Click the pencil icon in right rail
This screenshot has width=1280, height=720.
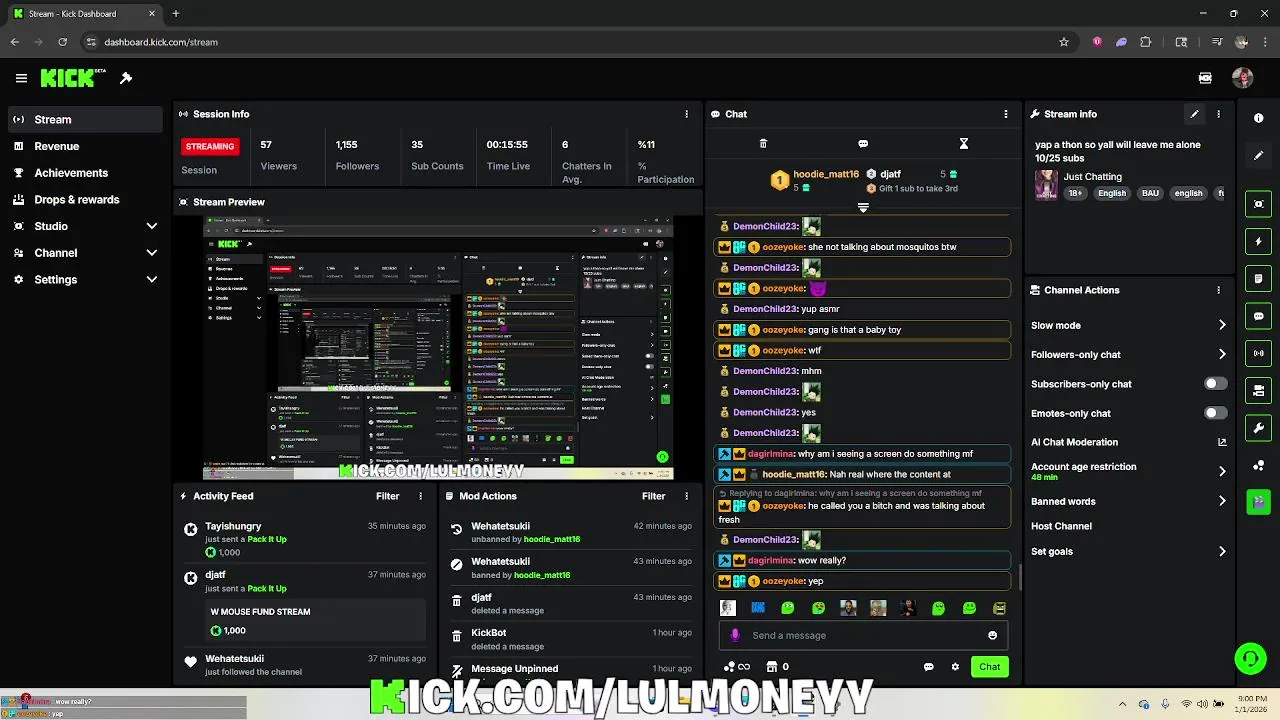pos(1258,156)
